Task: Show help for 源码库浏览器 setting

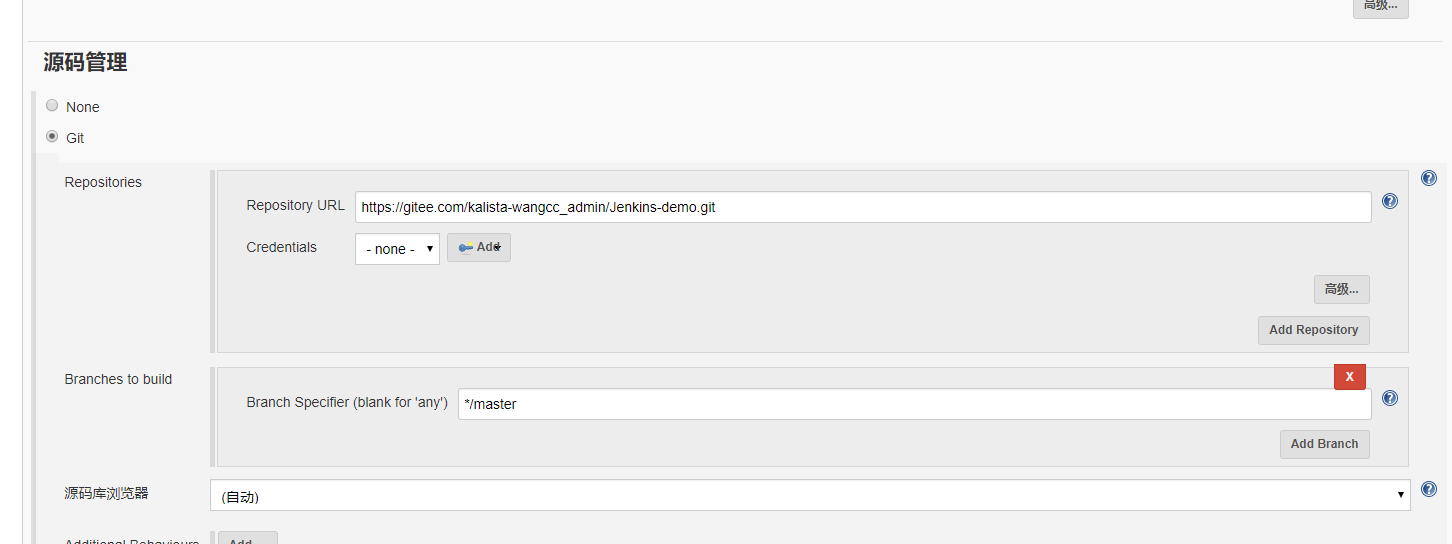Action: point(1428,489)
